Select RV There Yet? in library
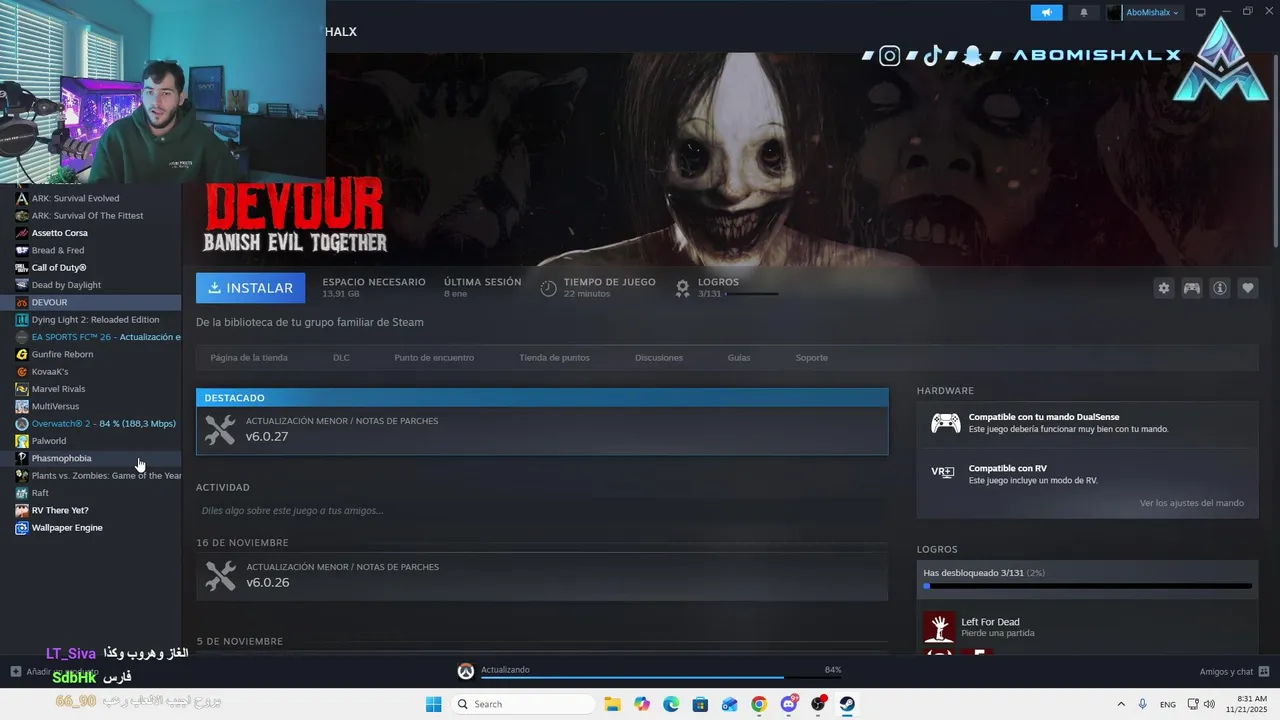 [60, 510]
